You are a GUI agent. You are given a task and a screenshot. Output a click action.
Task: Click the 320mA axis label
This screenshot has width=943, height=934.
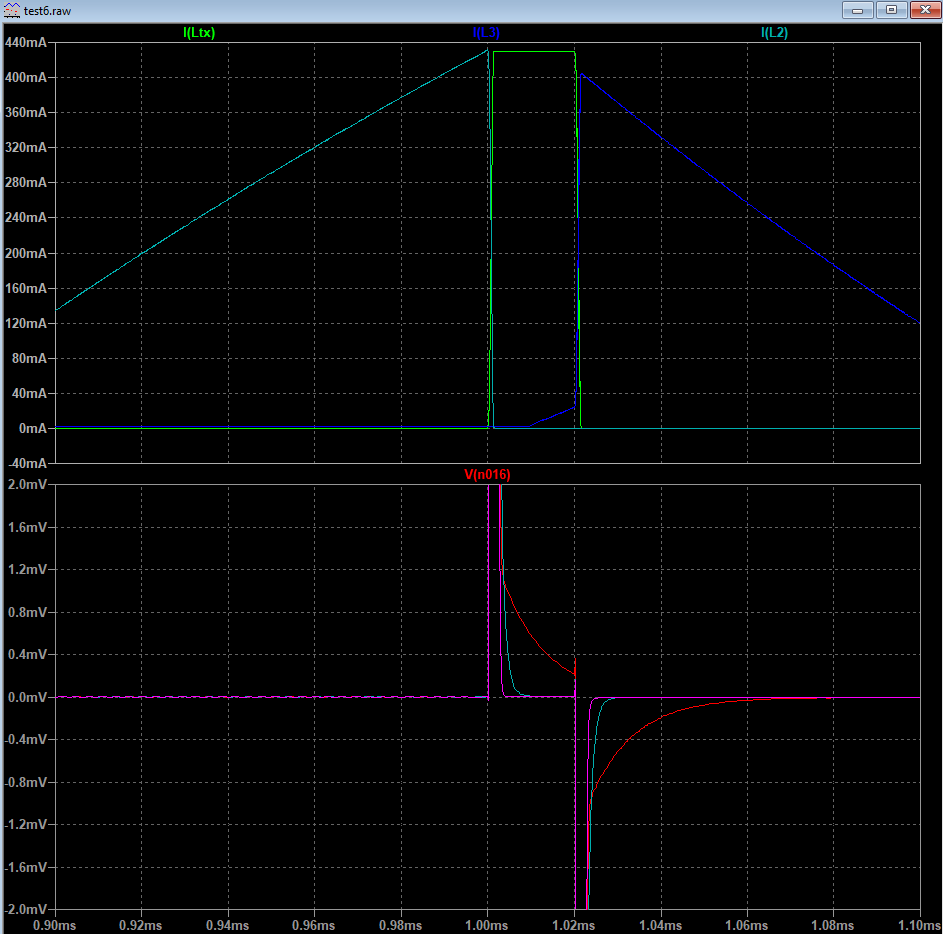[25, 147]
